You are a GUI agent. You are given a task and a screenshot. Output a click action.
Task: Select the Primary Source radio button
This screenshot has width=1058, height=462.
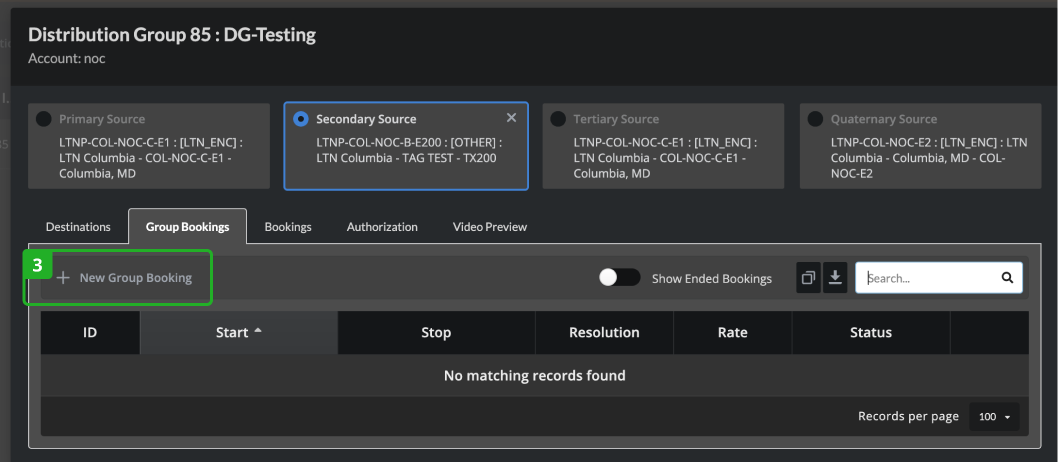(x=43, y=119)
